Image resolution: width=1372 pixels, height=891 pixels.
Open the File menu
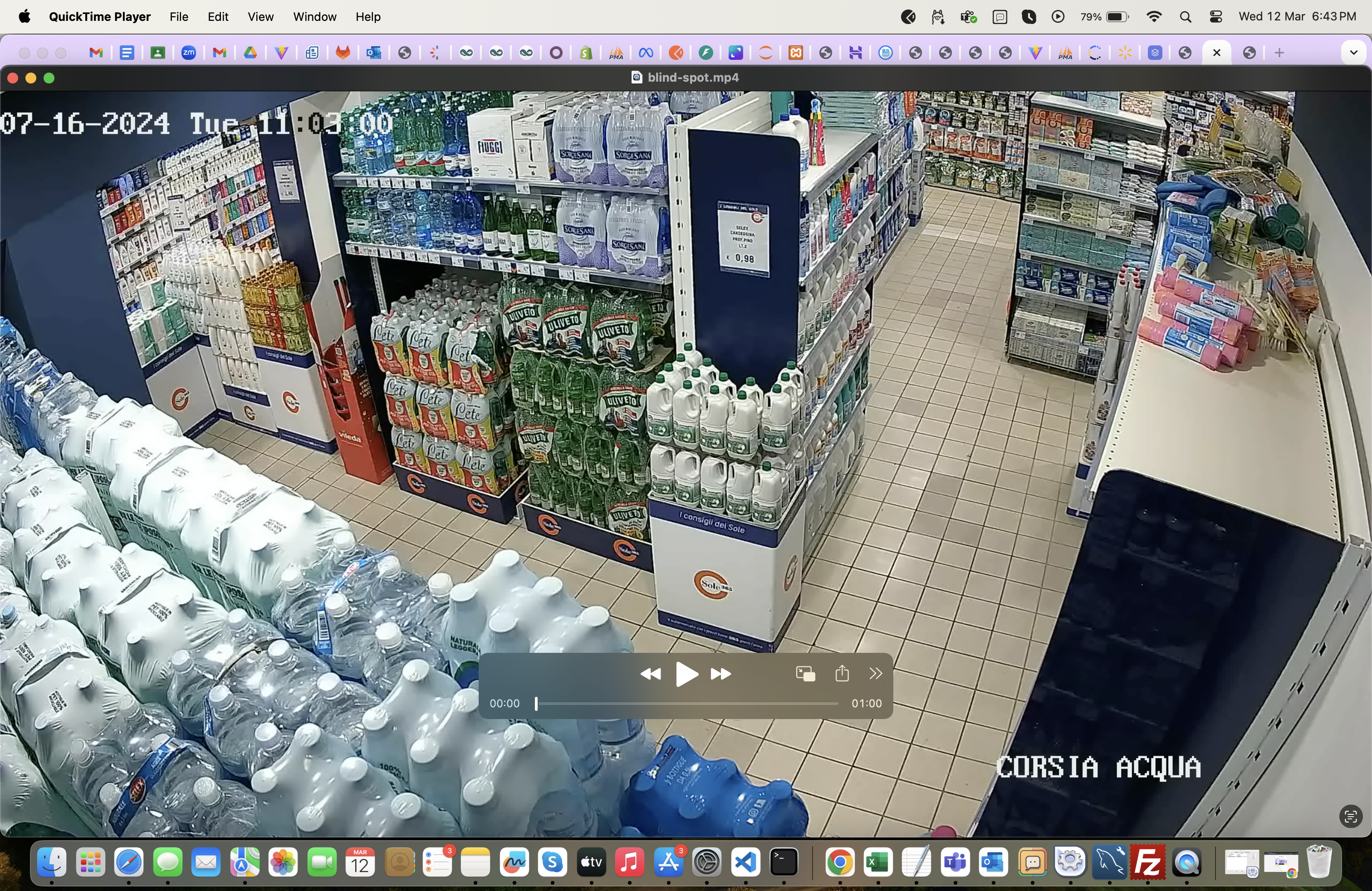[x=179, y=17]
